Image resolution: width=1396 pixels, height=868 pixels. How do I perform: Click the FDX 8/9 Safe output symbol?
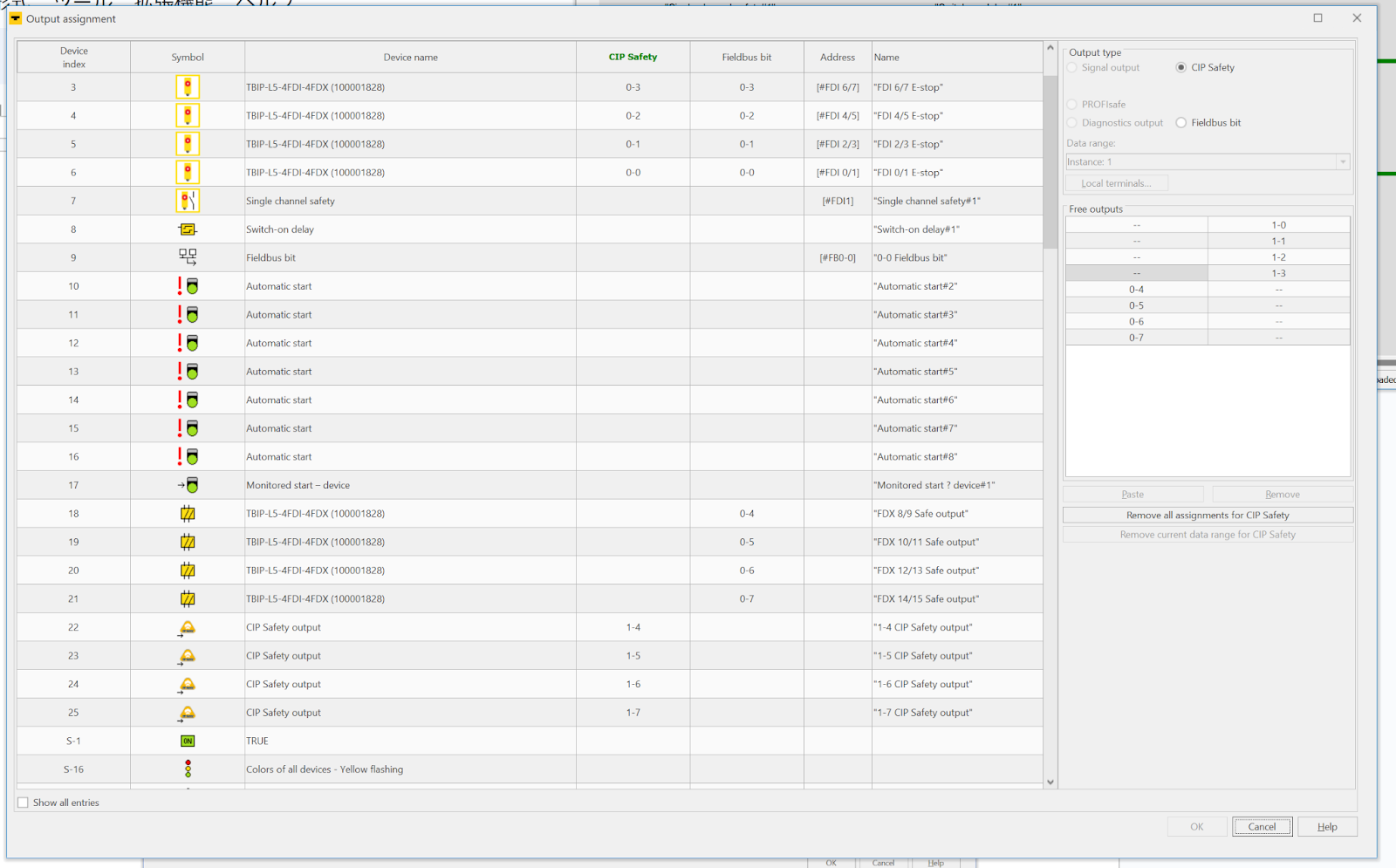(188, 514)
